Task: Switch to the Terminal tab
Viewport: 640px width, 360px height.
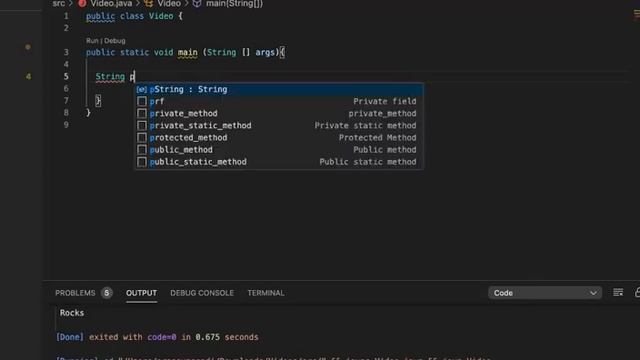Action: click(266, 293)
